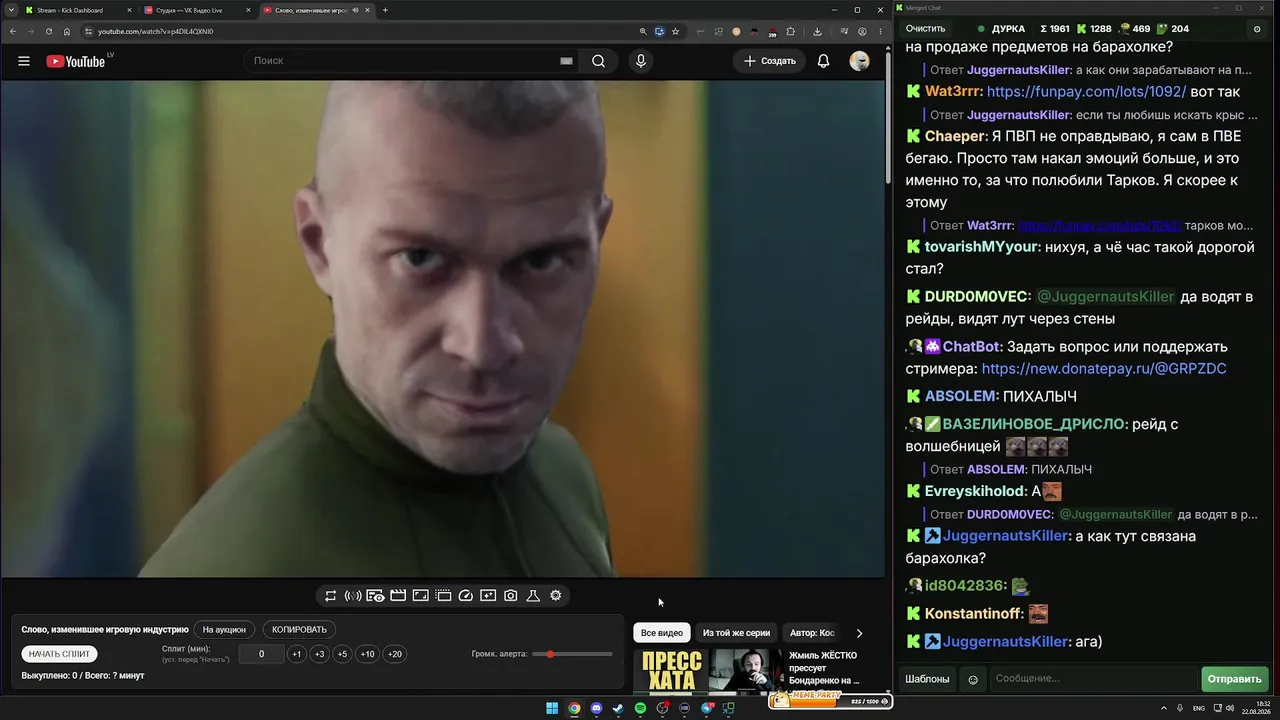This screenshot has height=720, width=1280.
Task: Click the flask icon below the video
Action: pyautogui.click(x=533, y=596)
